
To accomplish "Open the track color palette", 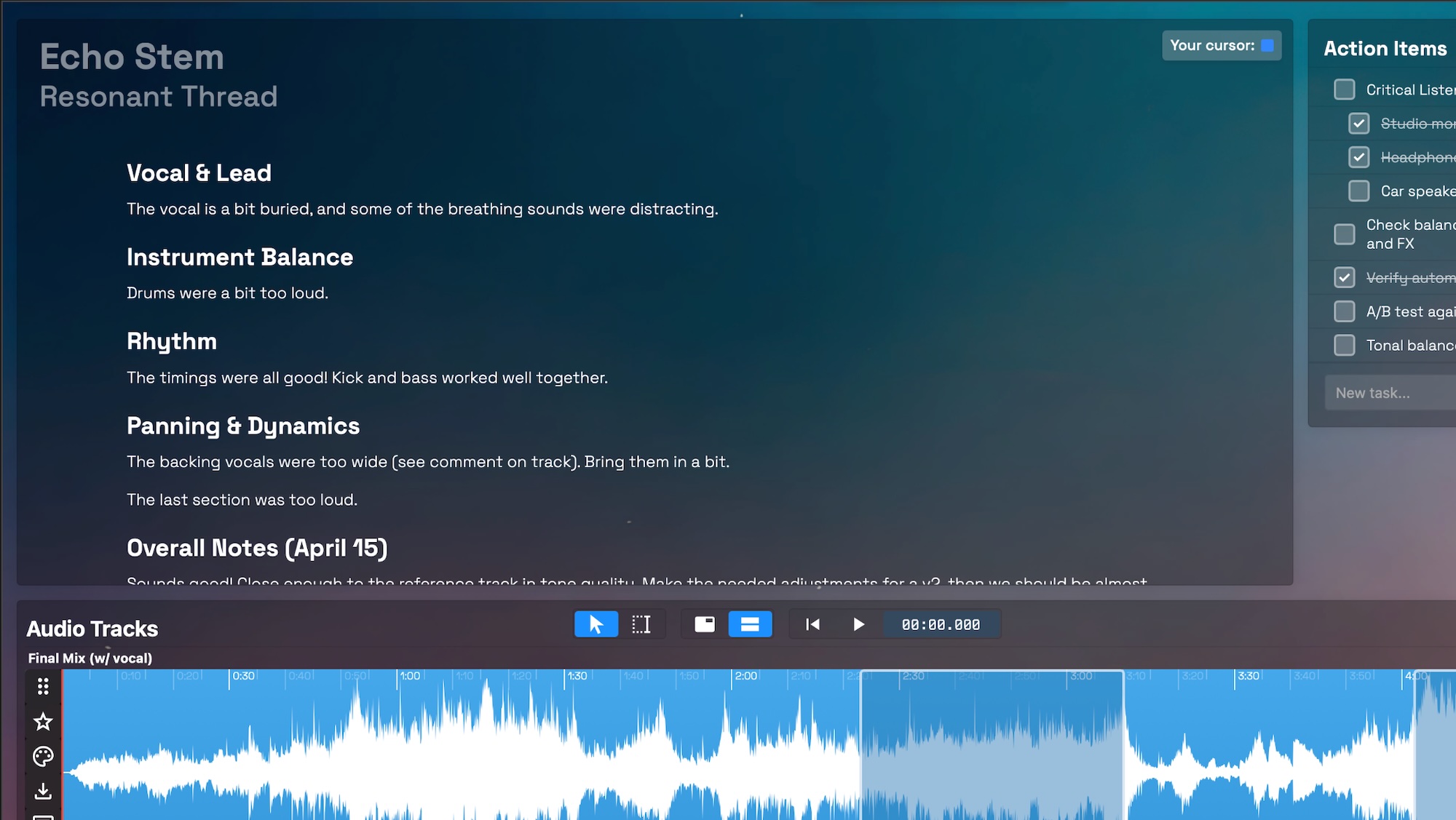I will (x=43, y=756).
